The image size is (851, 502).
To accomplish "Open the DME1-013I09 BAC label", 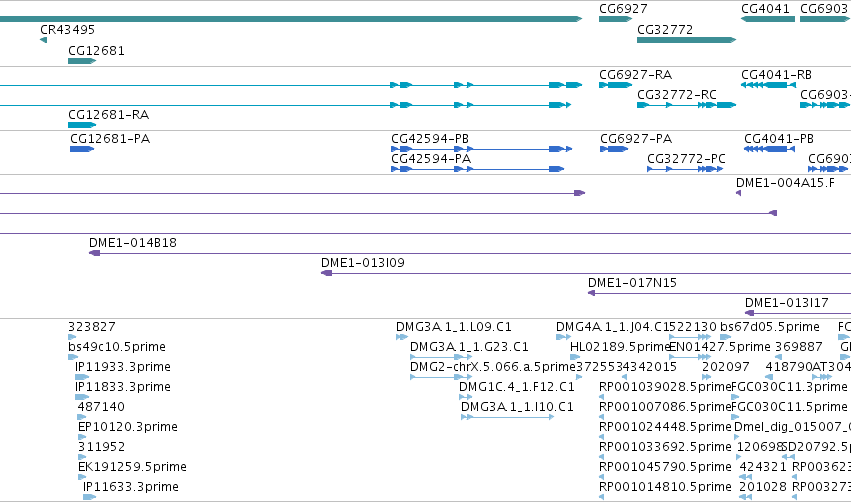I will tap(363, 263).
